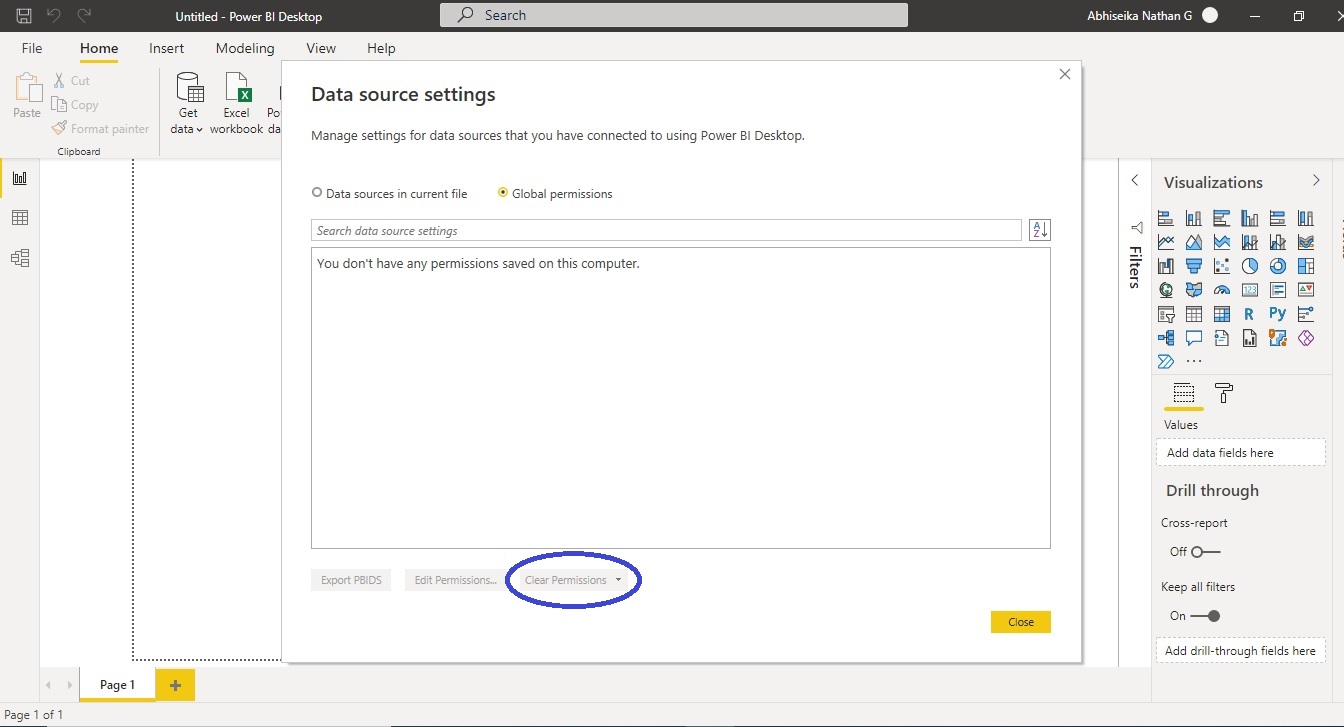Select the decomposition tree visual

(x=1165, y=338)
